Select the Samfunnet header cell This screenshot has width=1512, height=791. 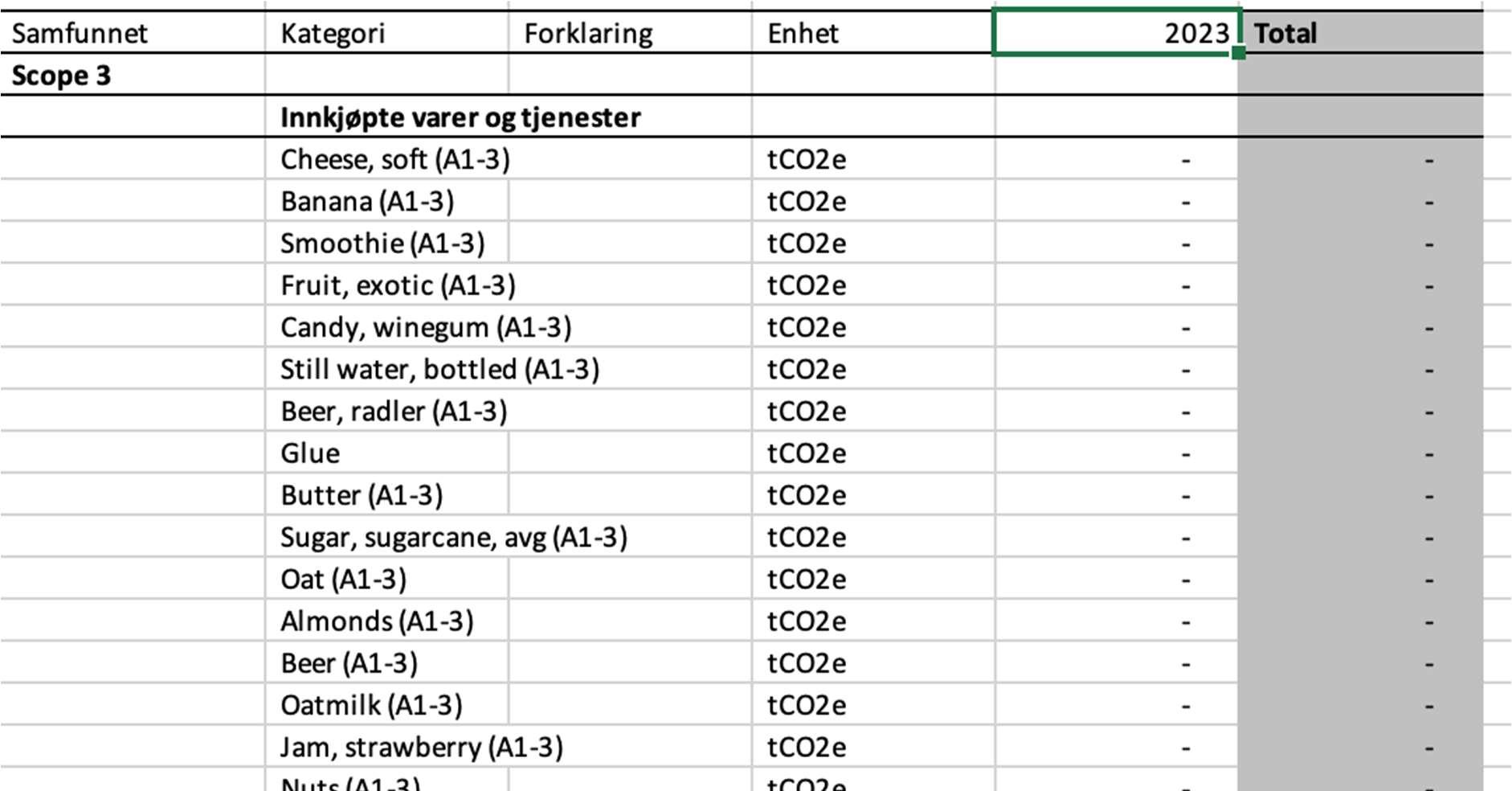tap(133, 32)
